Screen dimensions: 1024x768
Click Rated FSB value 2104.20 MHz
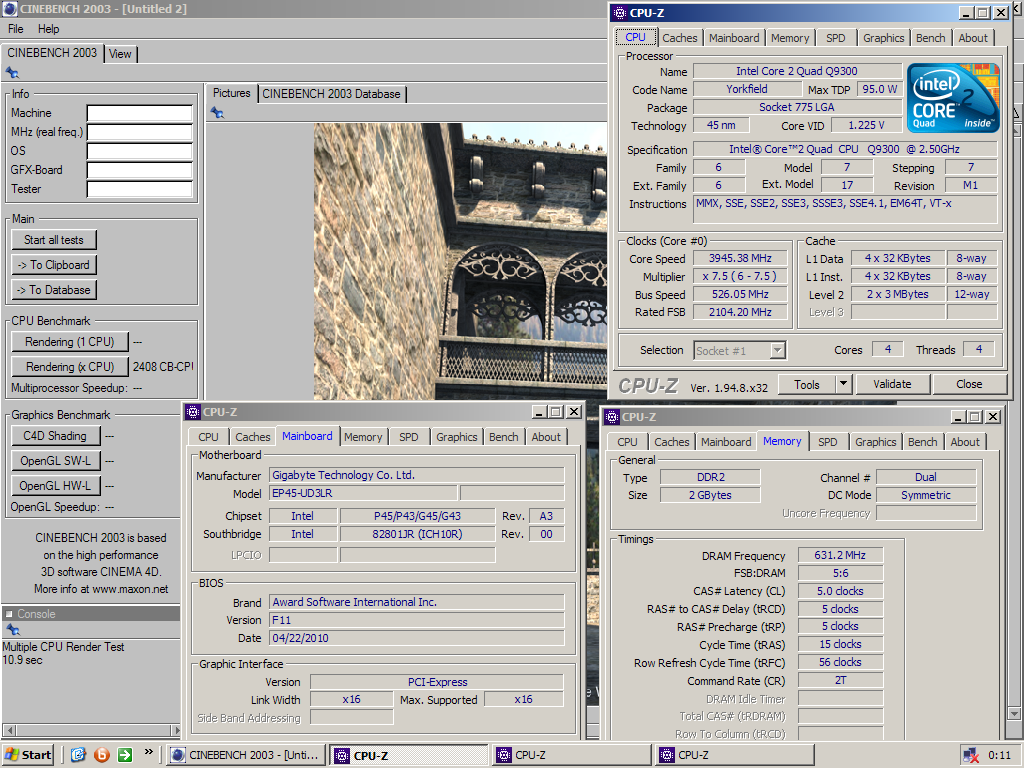coord(740,312)
